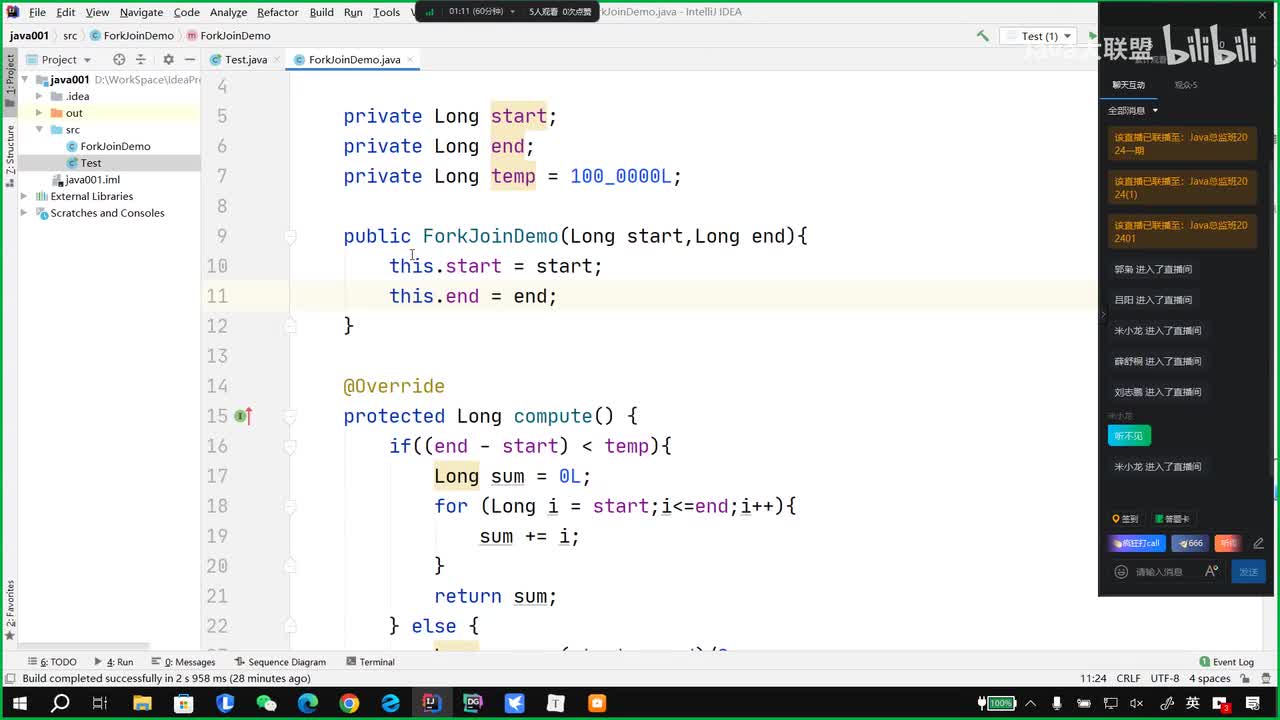Open Typora from the taskbar
The height and width of the screenshot is (720, 1280).
(556, 703)
